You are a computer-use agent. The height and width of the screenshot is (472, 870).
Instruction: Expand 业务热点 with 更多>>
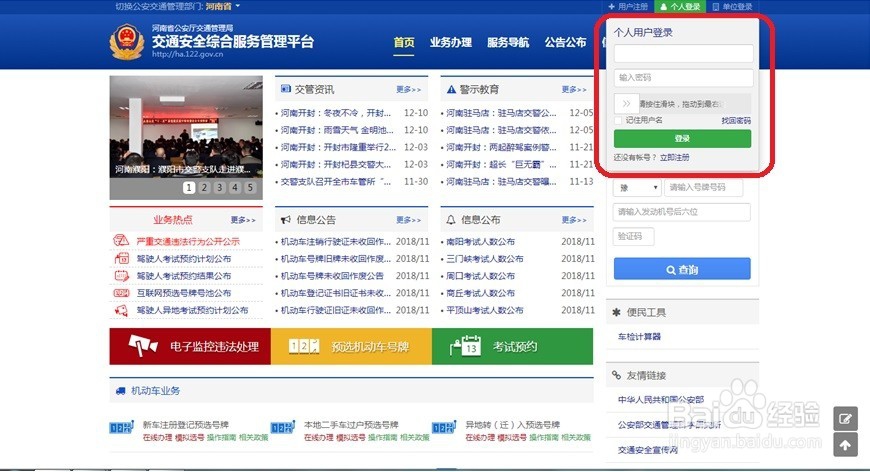point(243,220)
